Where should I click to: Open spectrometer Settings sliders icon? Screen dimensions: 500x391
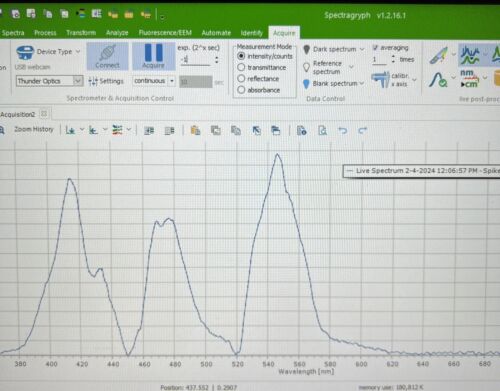pyautogui.click(x=93, y=81)
